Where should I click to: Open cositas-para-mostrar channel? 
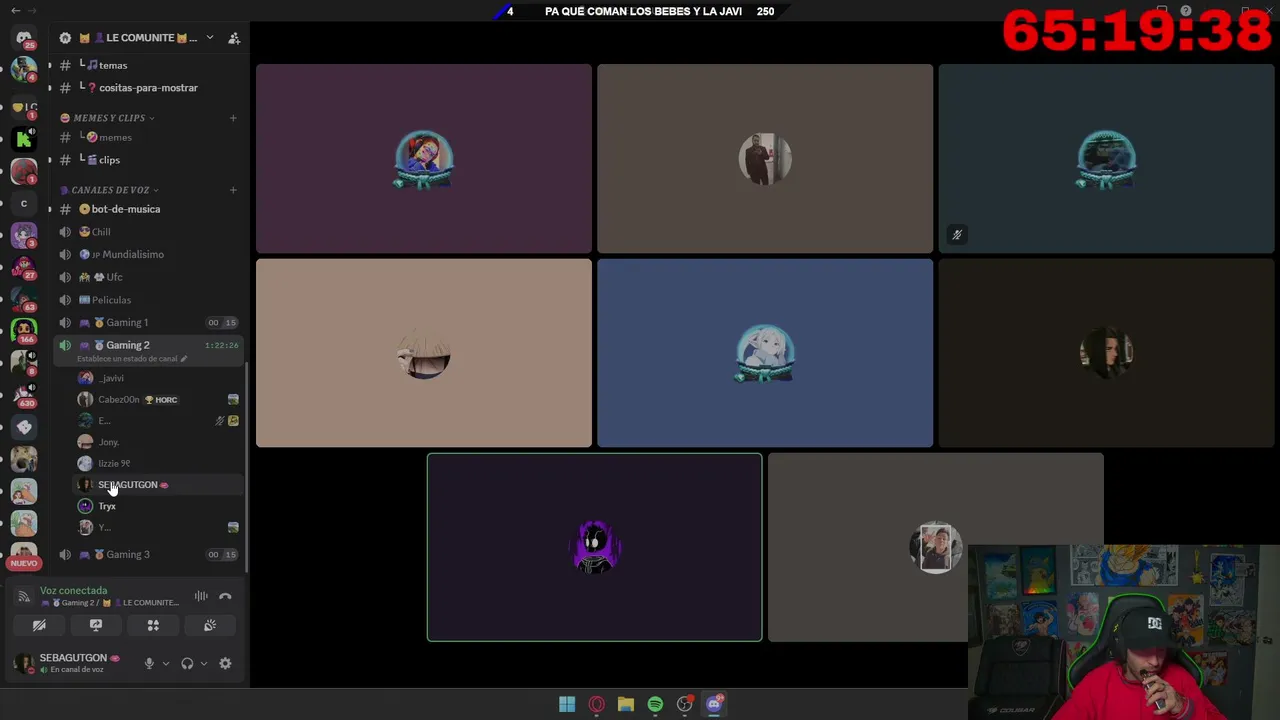[147, 88]
